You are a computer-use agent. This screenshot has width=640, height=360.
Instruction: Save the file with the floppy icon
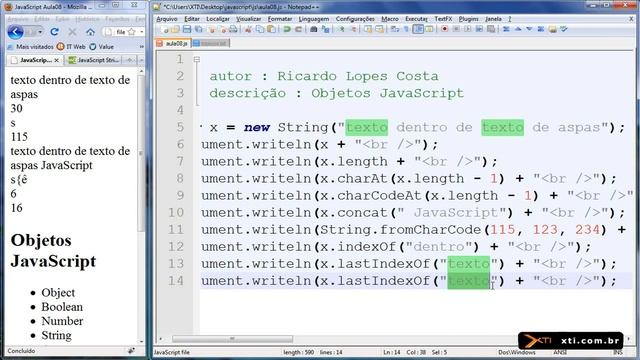(187, 29)
